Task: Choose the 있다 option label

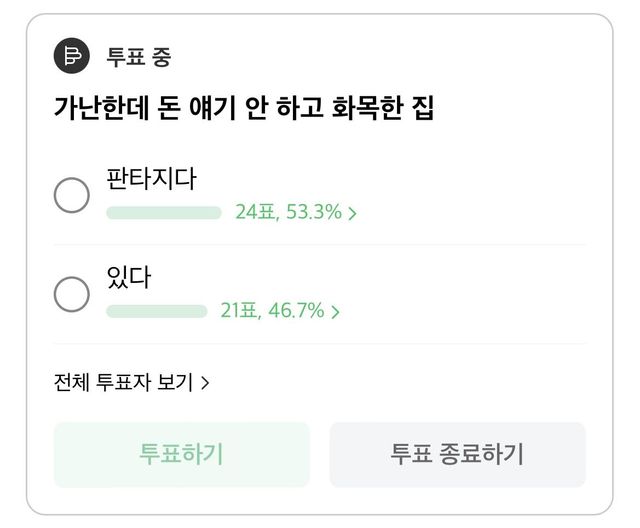Action: [128, 278]
